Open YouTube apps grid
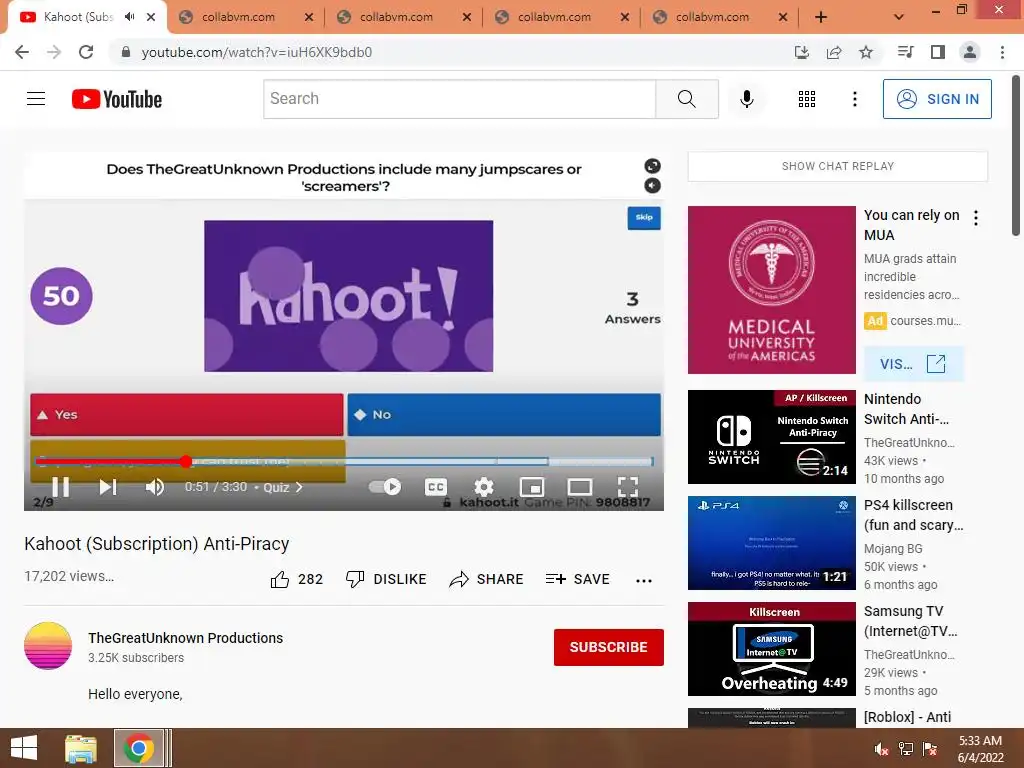The height and width of the screenshot is (768, 1024). (x=807, y=99)
